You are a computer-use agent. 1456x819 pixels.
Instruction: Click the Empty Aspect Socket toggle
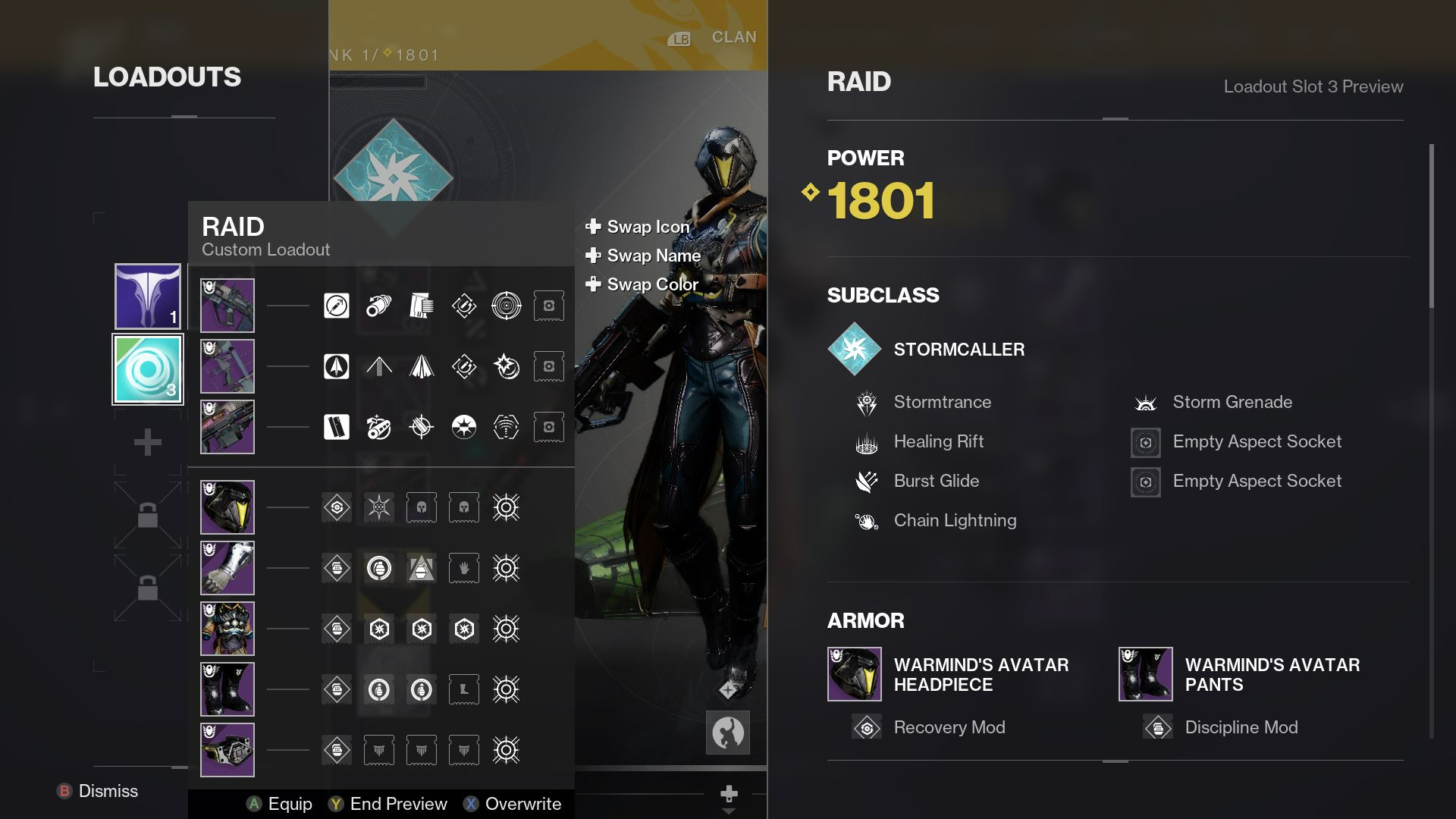(x=1145, y=441)
